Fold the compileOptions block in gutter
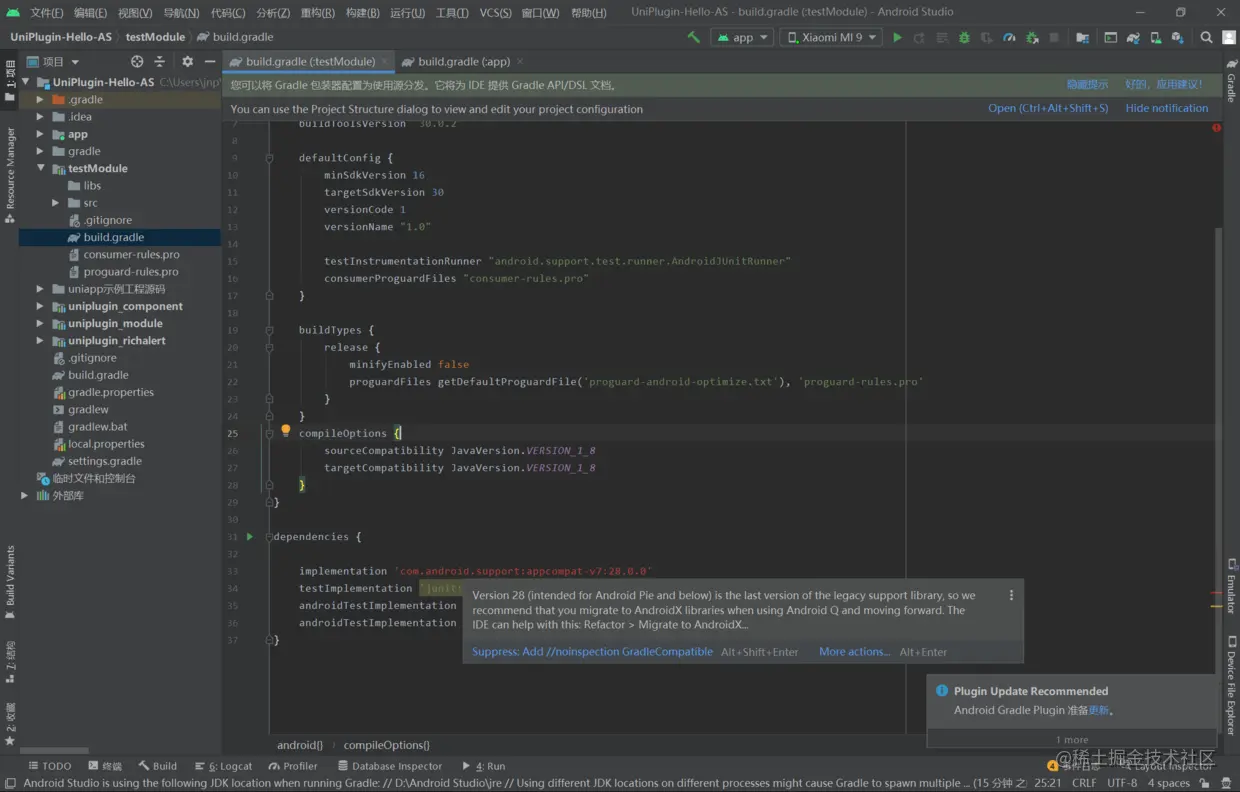The height and width of the screenshot is (792, 1240). pos(269,433)
